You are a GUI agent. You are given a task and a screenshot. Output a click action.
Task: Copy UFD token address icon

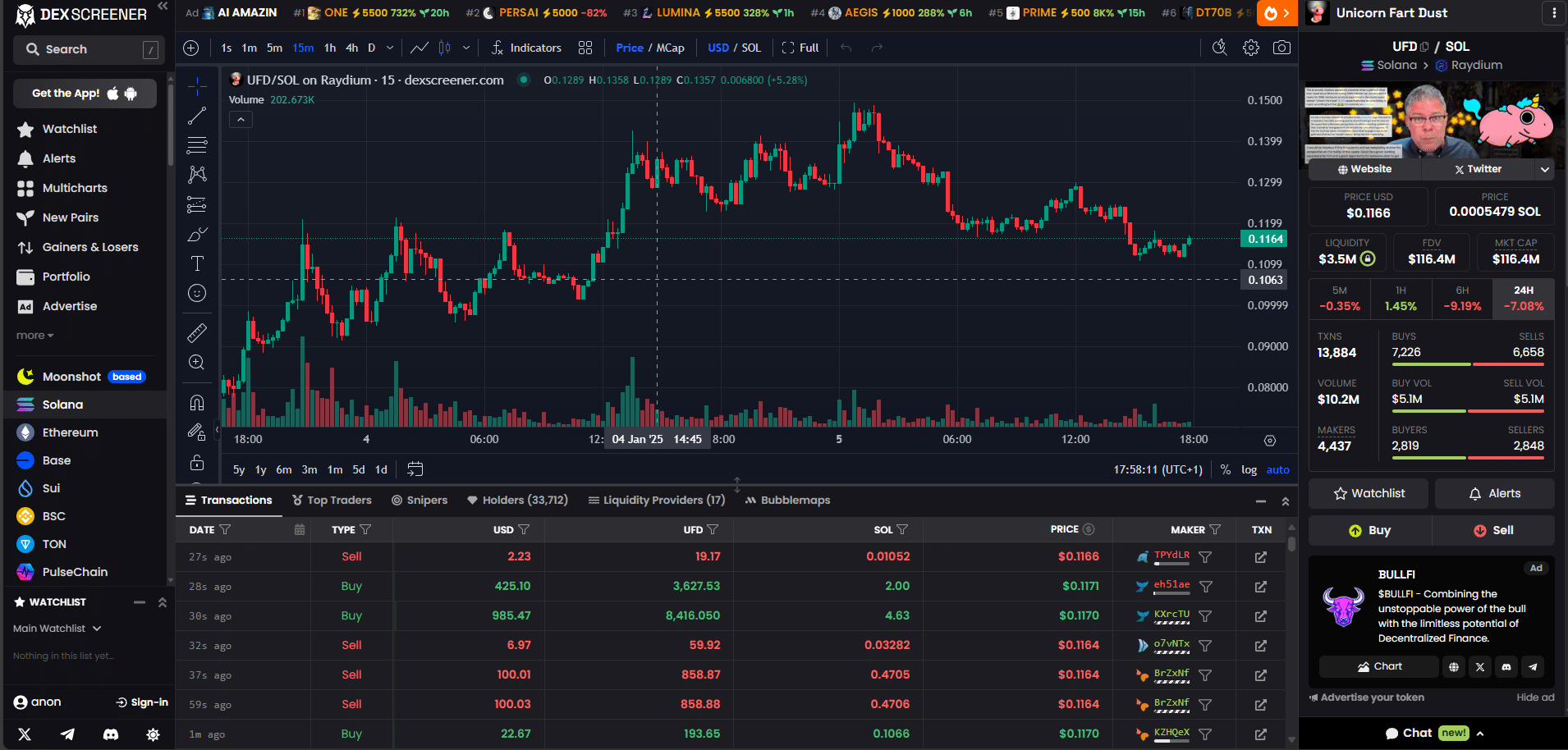(x=1424, y=47)
